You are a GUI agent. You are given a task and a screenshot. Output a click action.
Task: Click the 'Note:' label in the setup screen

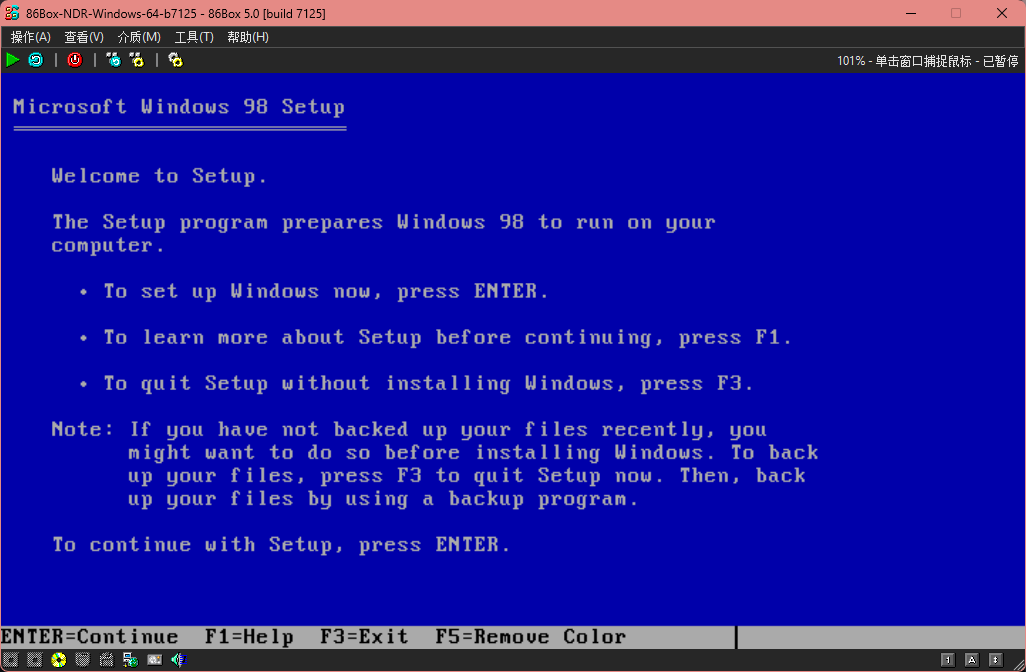point(82,429)
